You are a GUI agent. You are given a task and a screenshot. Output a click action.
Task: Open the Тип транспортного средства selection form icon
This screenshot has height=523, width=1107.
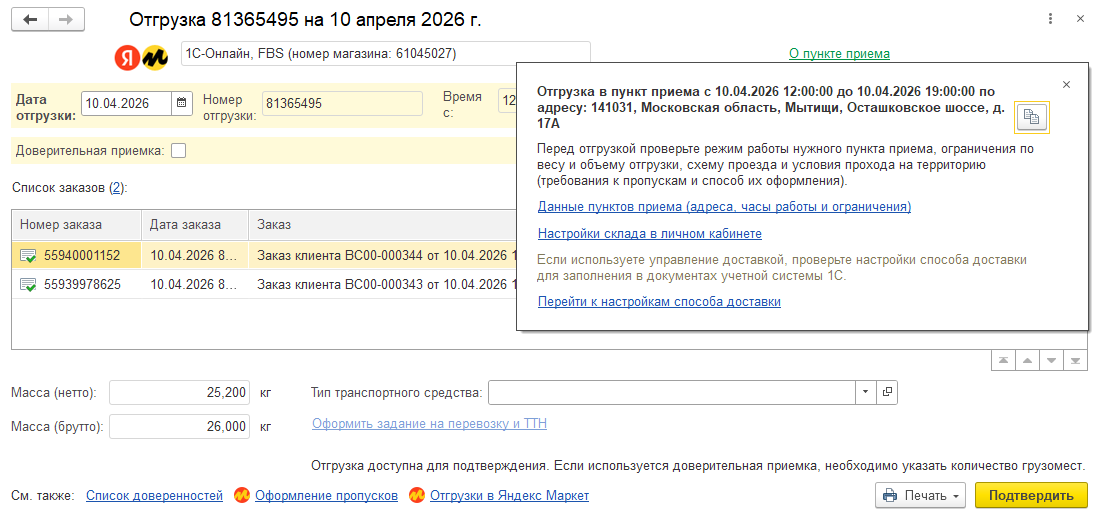pyautogui.click(x=887, y=392)
